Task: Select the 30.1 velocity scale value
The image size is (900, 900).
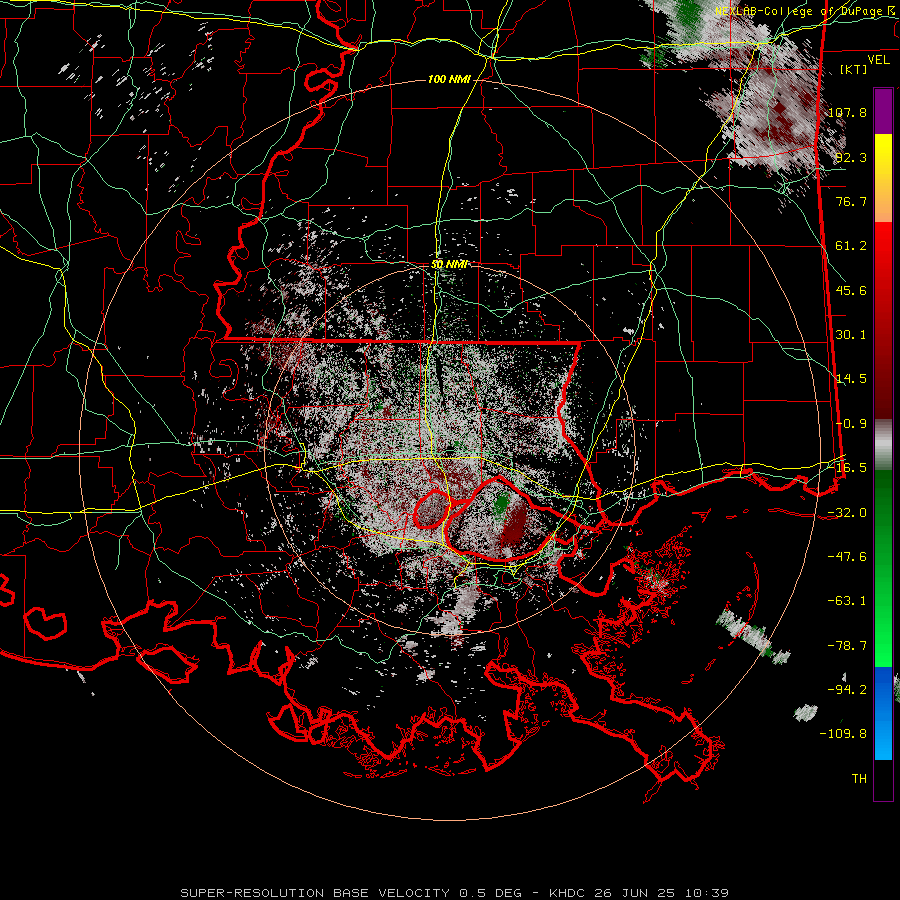Action: [851, 335]
